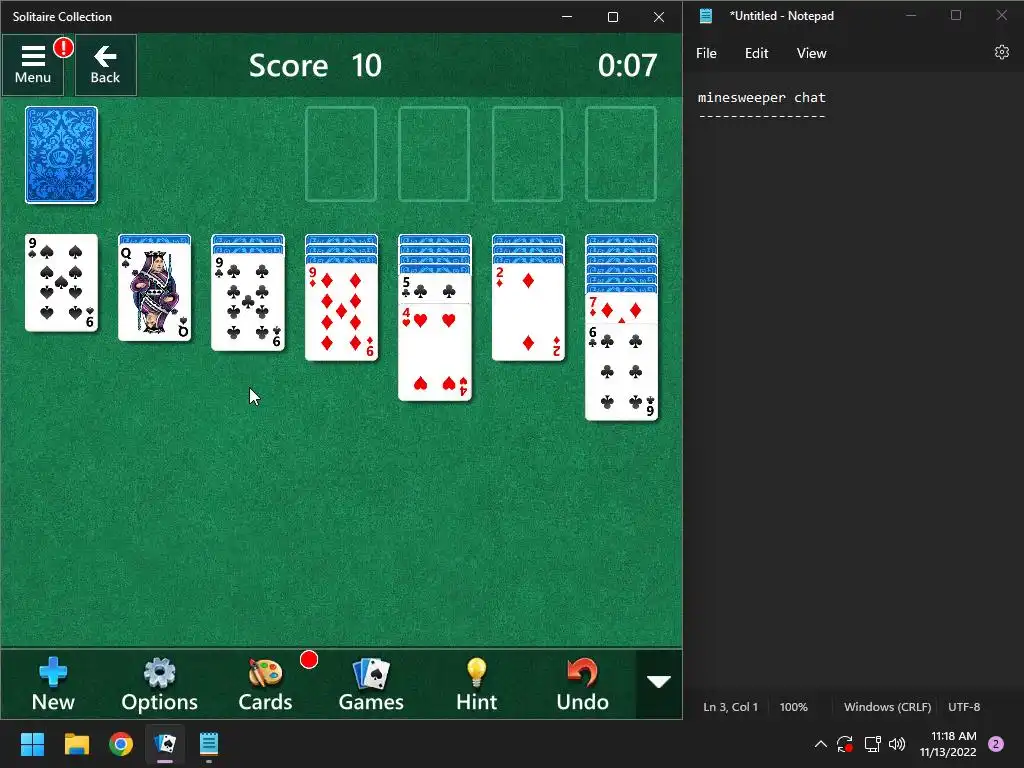Select the 9 of diamonds card
The height and width of the screenshot is (768, 1024).
342,312
